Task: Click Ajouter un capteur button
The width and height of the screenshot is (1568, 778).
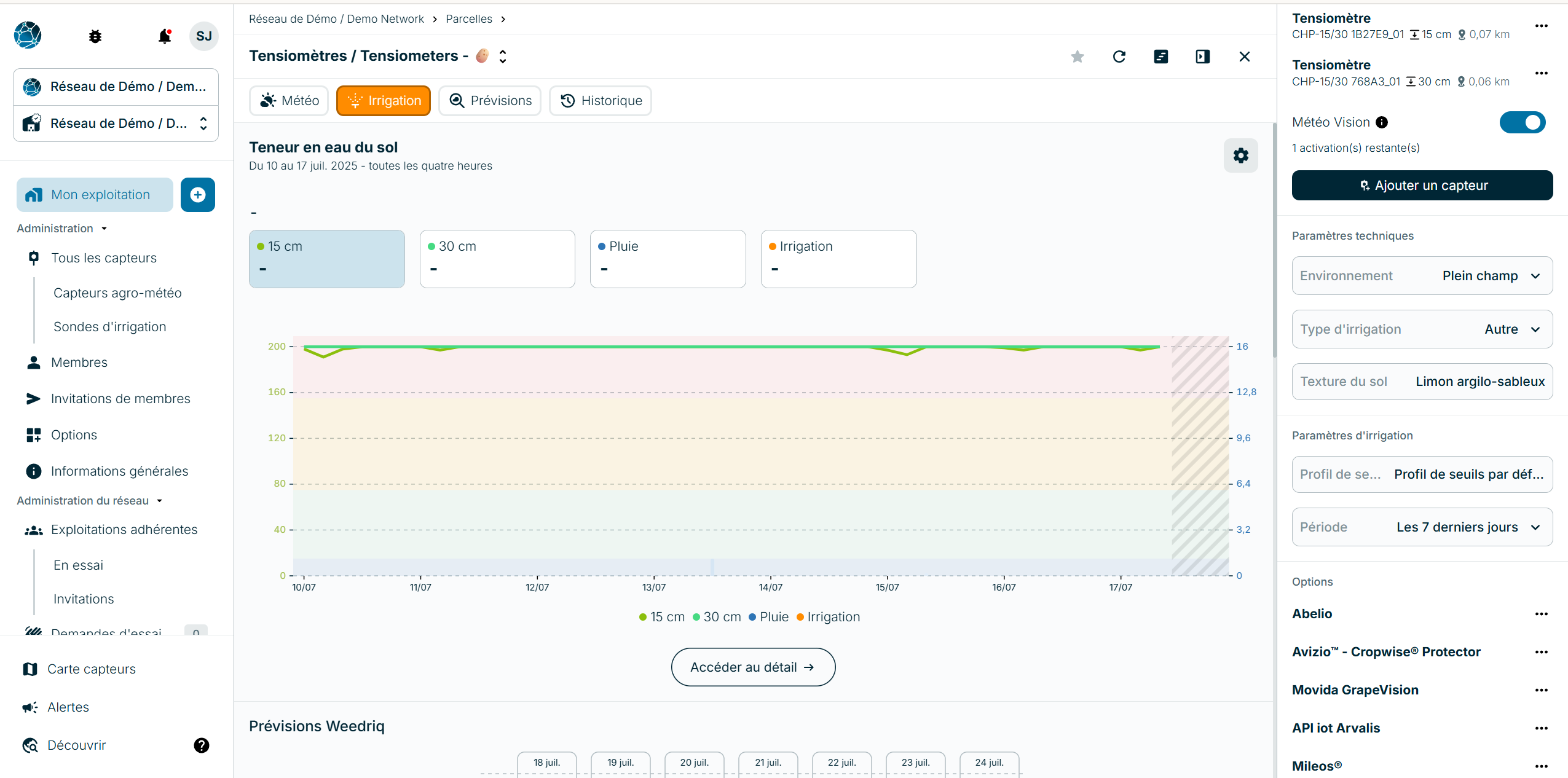Action: coord(1422,186)
